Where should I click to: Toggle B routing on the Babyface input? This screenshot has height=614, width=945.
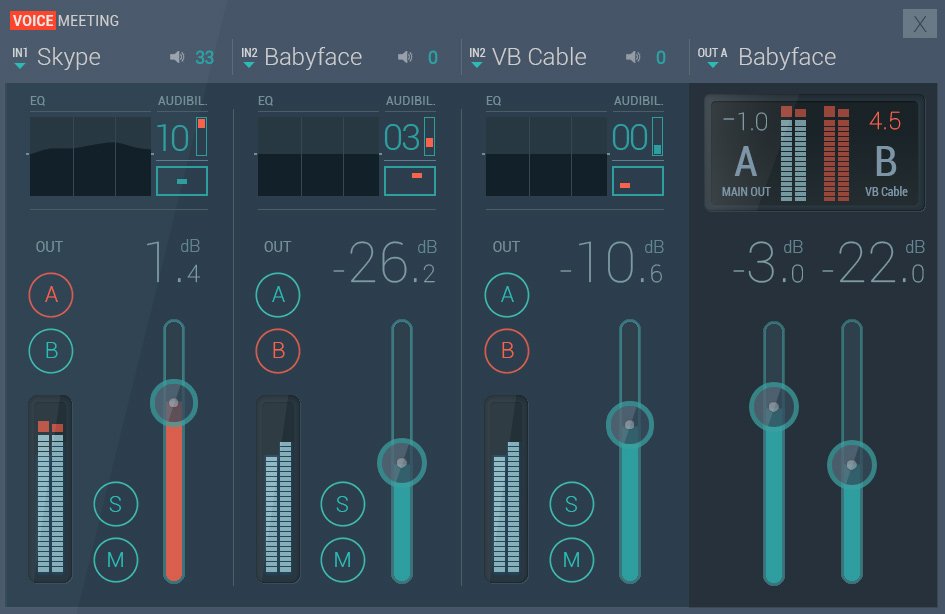point(278,352)
